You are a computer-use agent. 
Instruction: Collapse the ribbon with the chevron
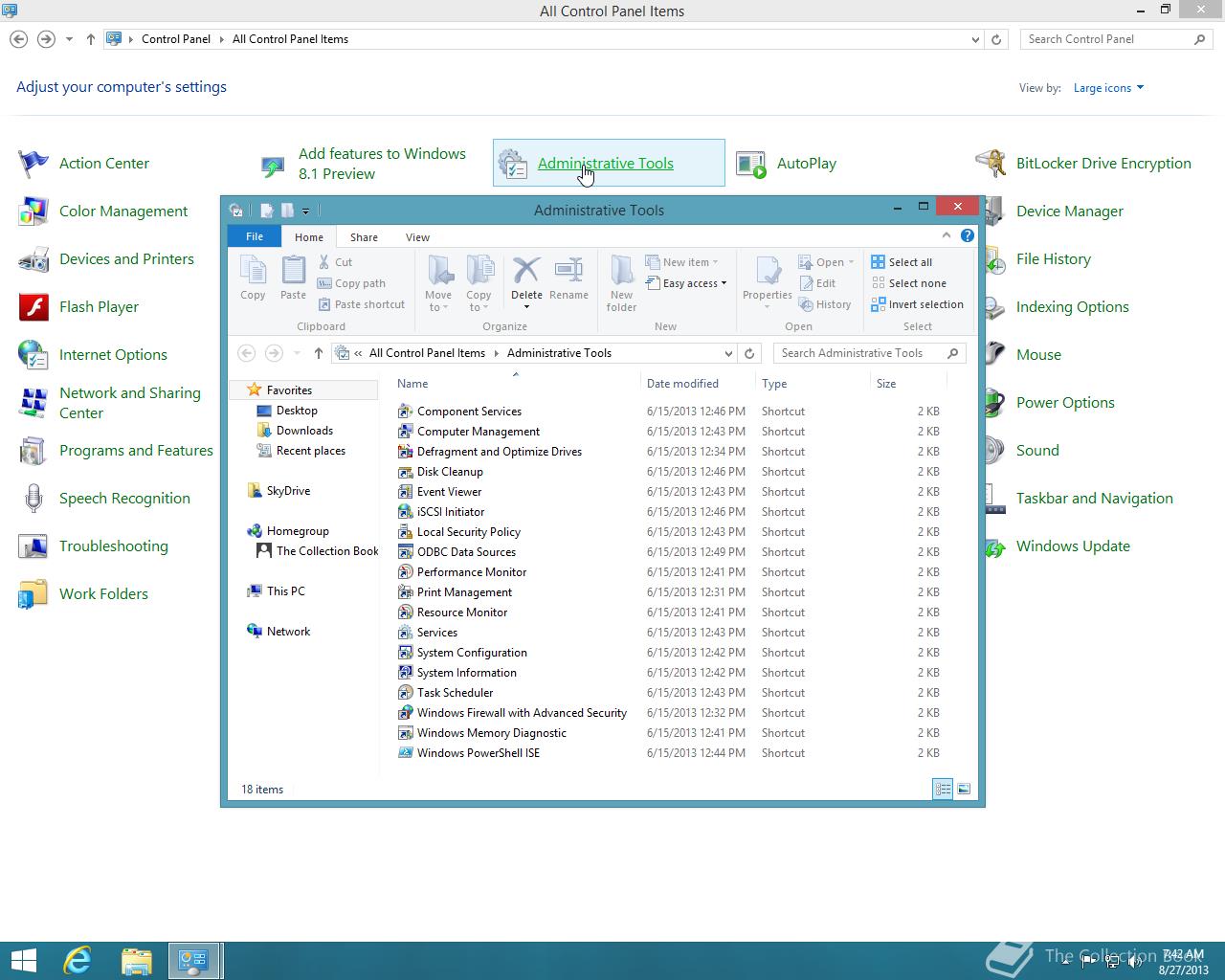point(947,235)
